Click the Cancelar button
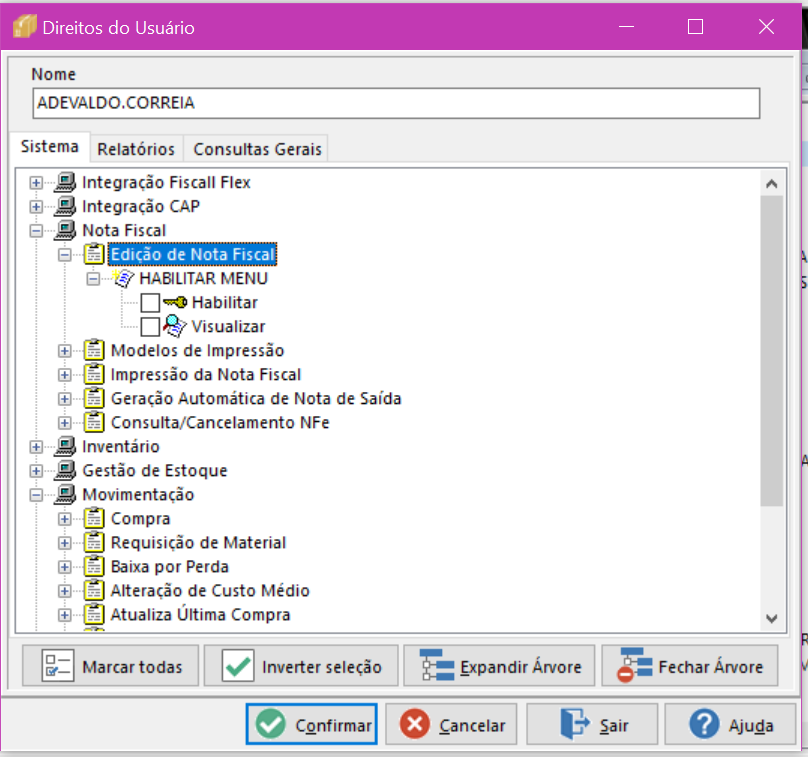Viewport: 808px width, 757px height. point(451,725)
